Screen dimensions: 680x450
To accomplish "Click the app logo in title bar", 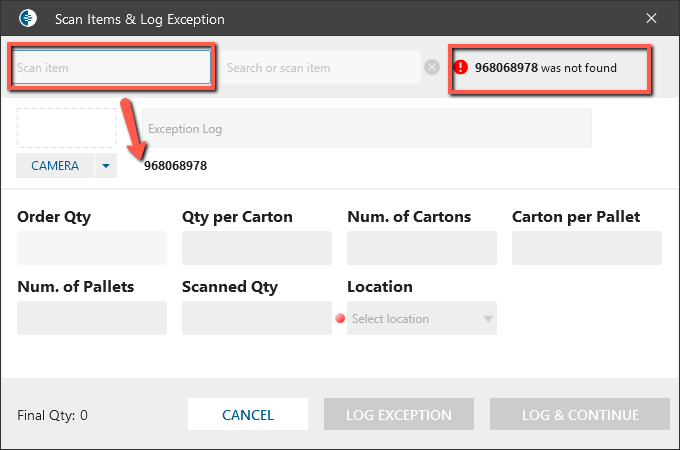I will tap(29, 19).
